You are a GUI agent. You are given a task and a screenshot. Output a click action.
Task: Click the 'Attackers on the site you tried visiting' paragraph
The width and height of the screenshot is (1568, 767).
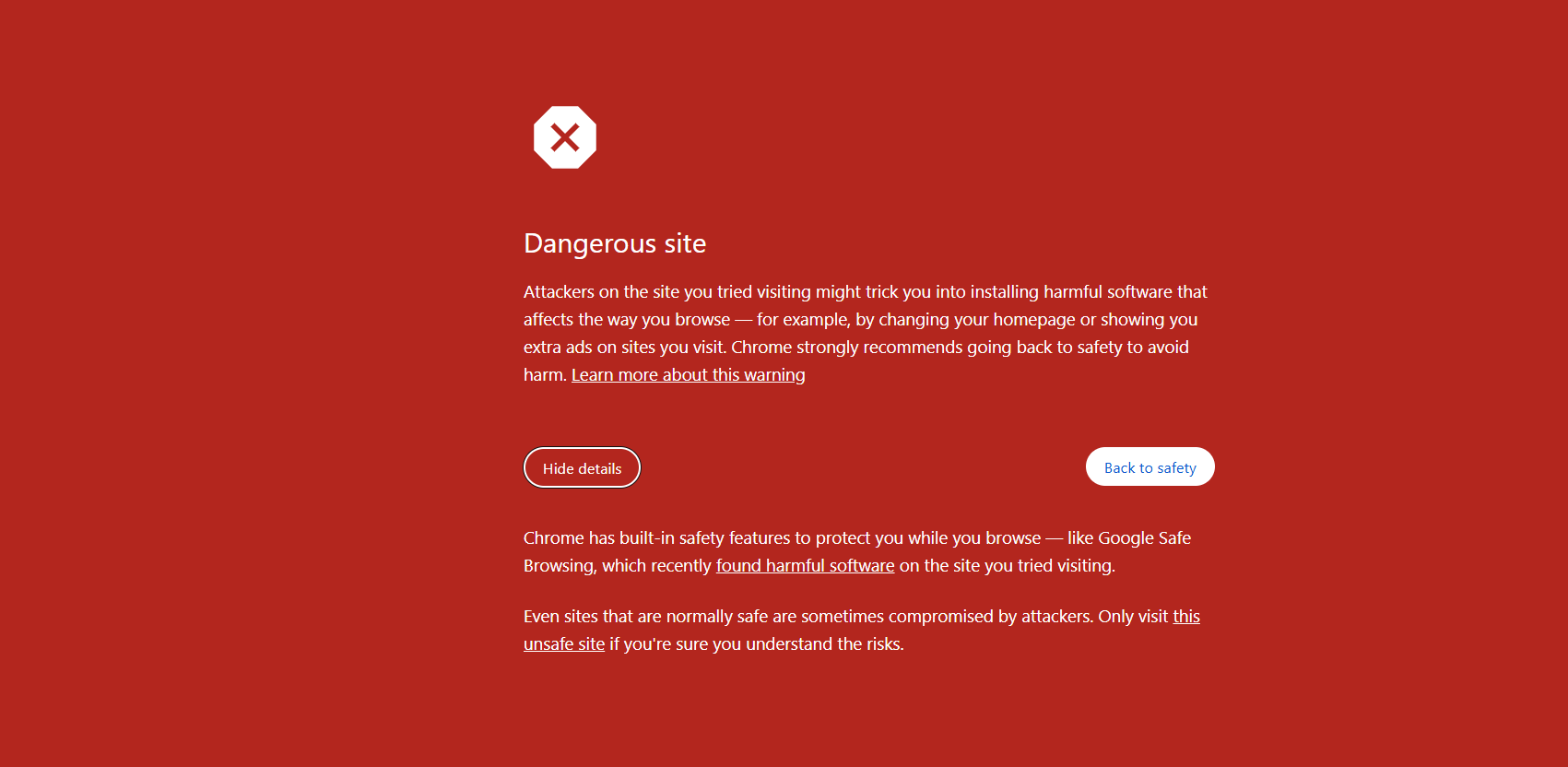pos(866,333)
